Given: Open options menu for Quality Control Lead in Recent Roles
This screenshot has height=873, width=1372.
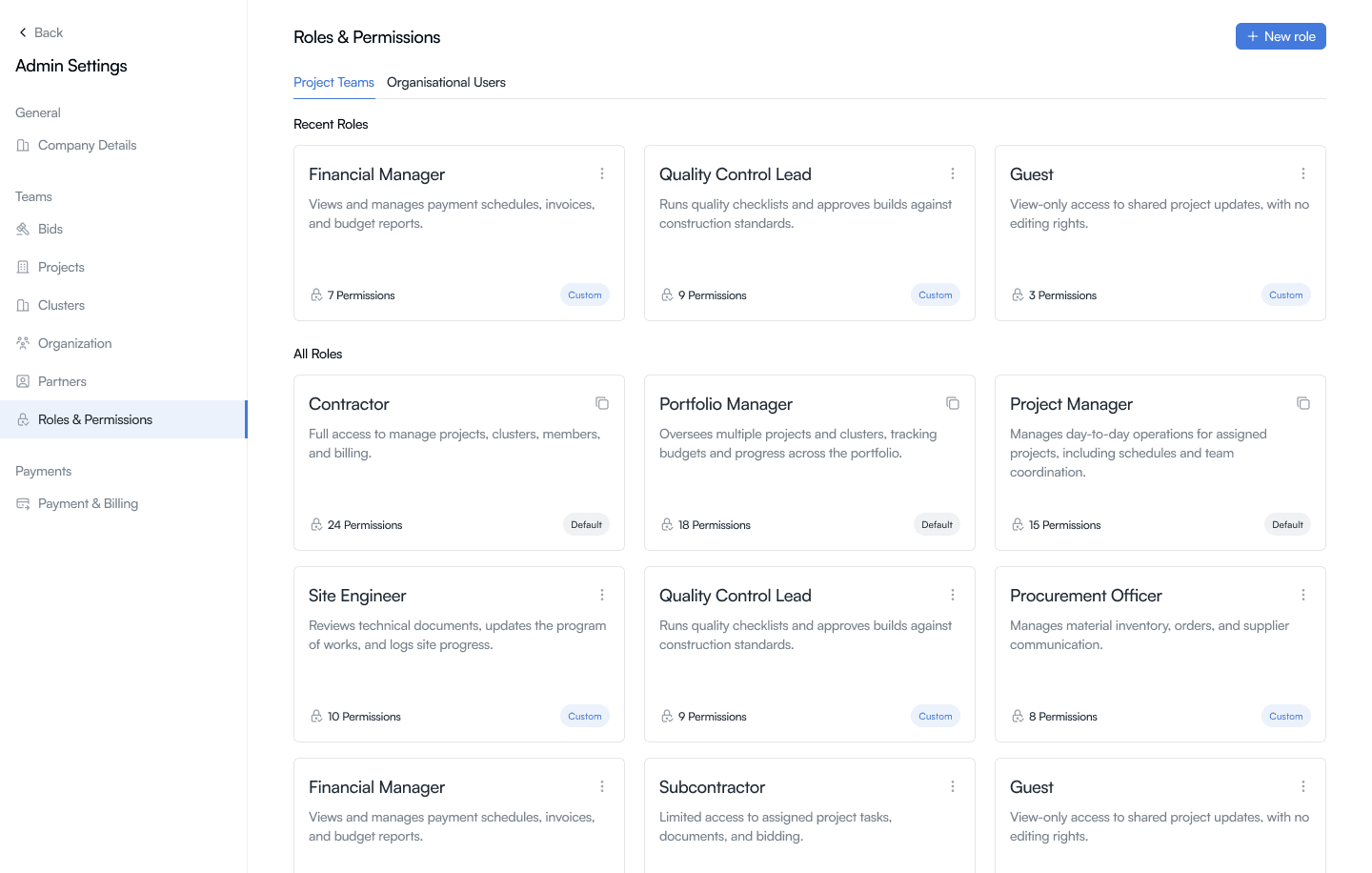Looking at the screenshot, I should click(x=953, y=173).
